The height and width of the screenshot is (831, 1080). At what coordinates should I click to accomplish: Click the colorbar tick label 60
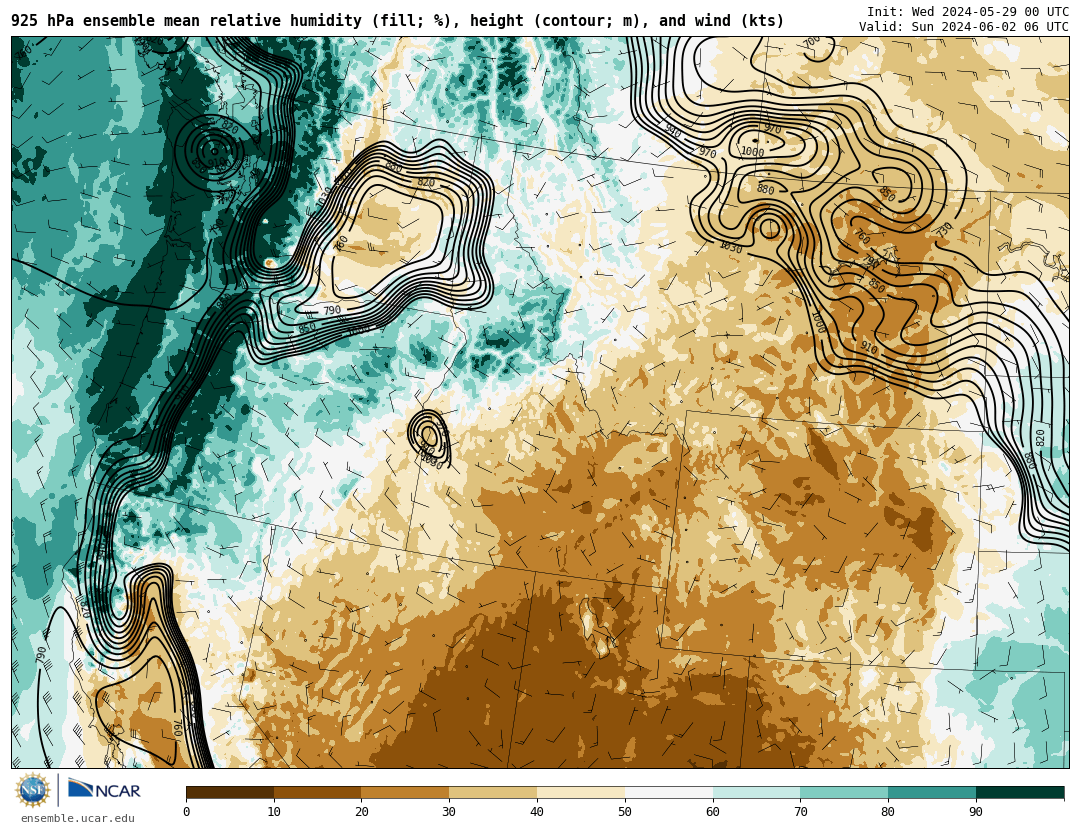tap(713, 812)
